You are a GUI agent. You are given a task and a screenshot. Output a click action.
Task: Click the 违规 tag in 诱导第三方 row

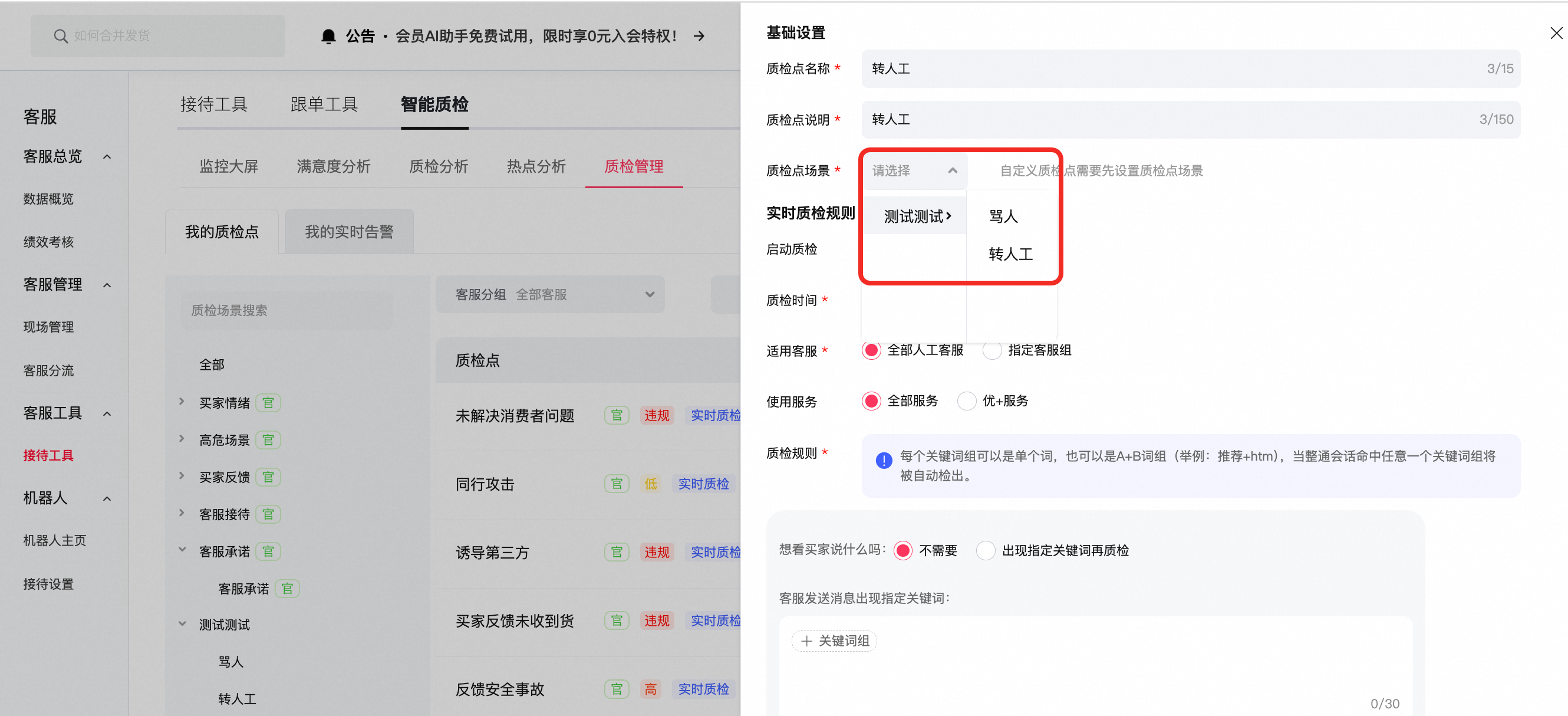pos(657,551)
